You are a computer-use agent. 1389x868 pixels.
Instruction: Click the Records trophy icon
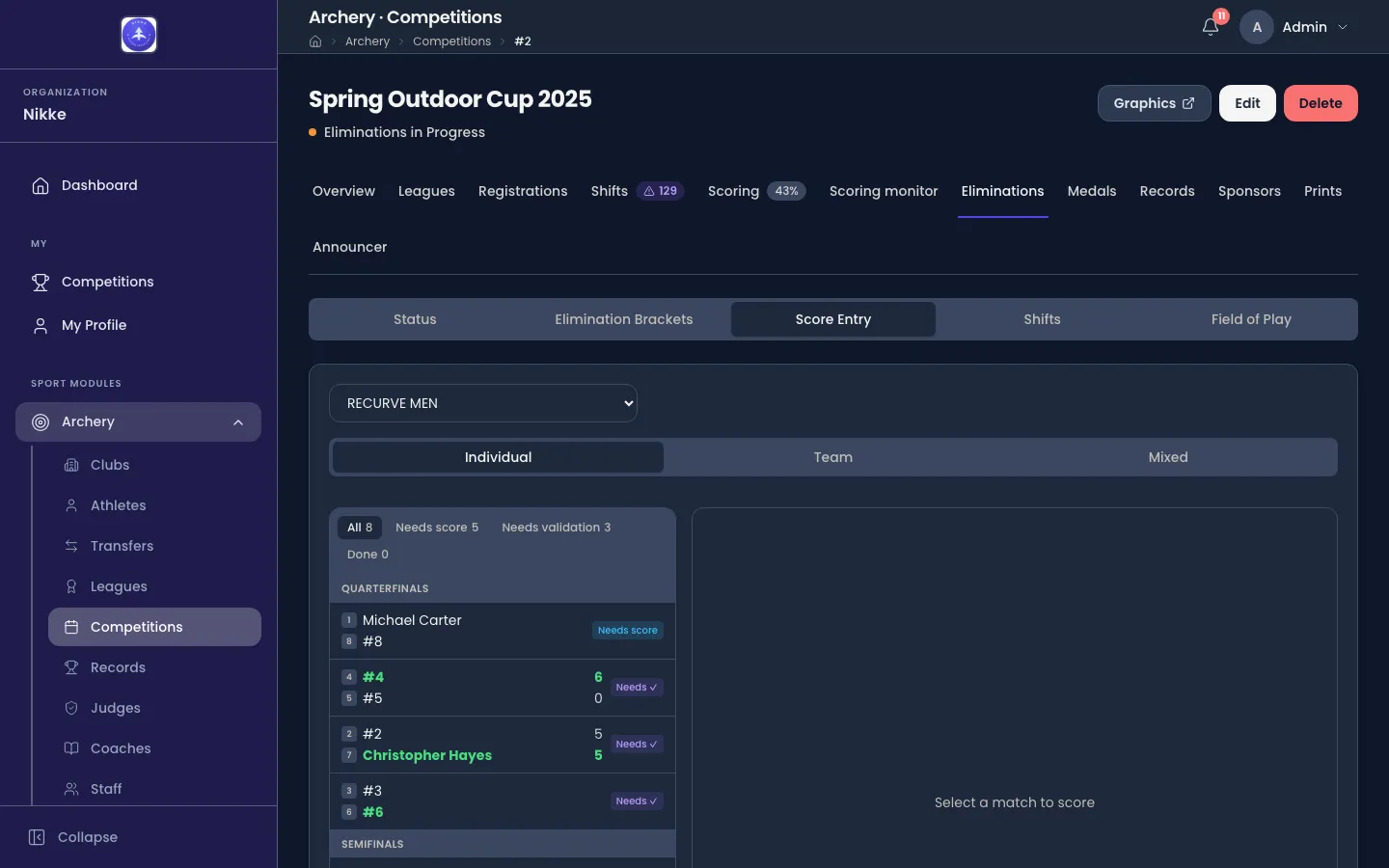[71, 667]
